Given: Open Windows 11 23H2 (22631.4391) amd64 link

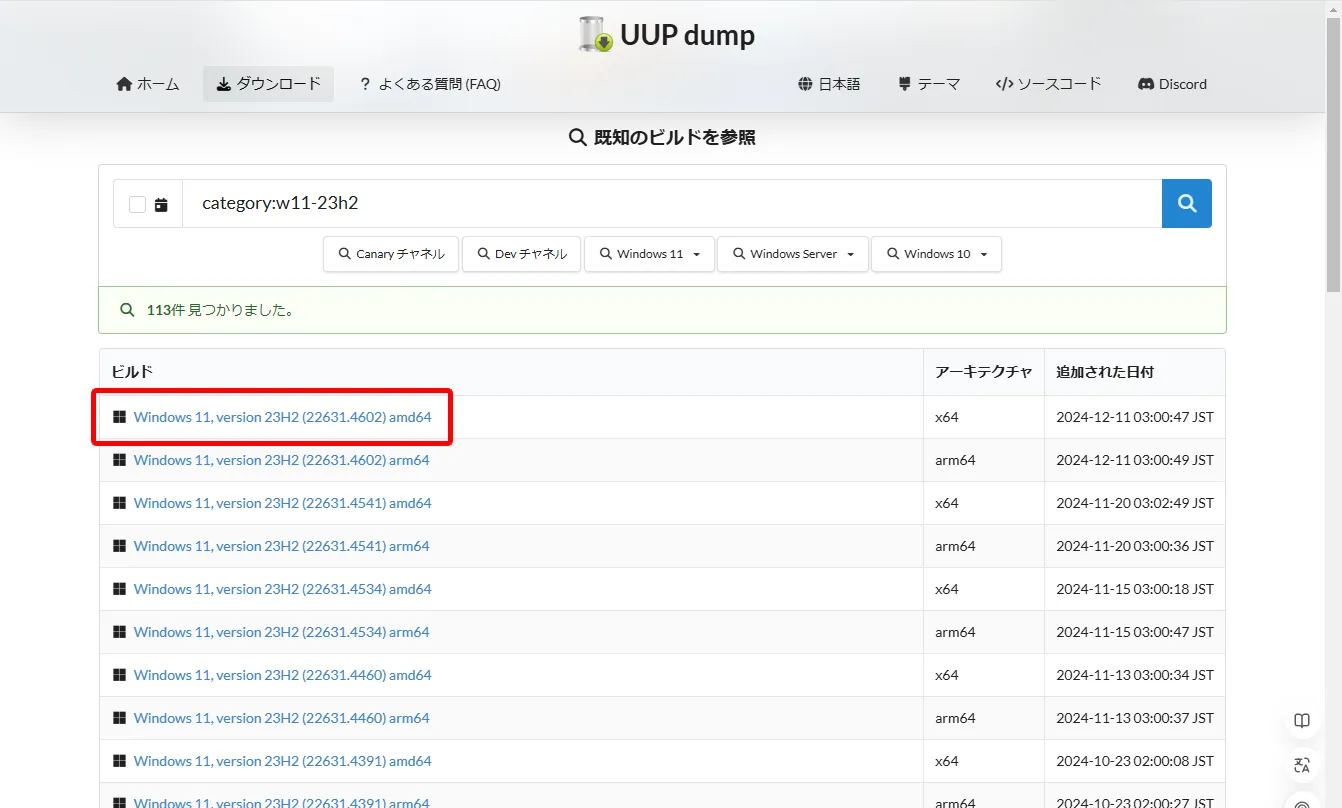Looking at the screenshot, I should (x=282, y=761).
